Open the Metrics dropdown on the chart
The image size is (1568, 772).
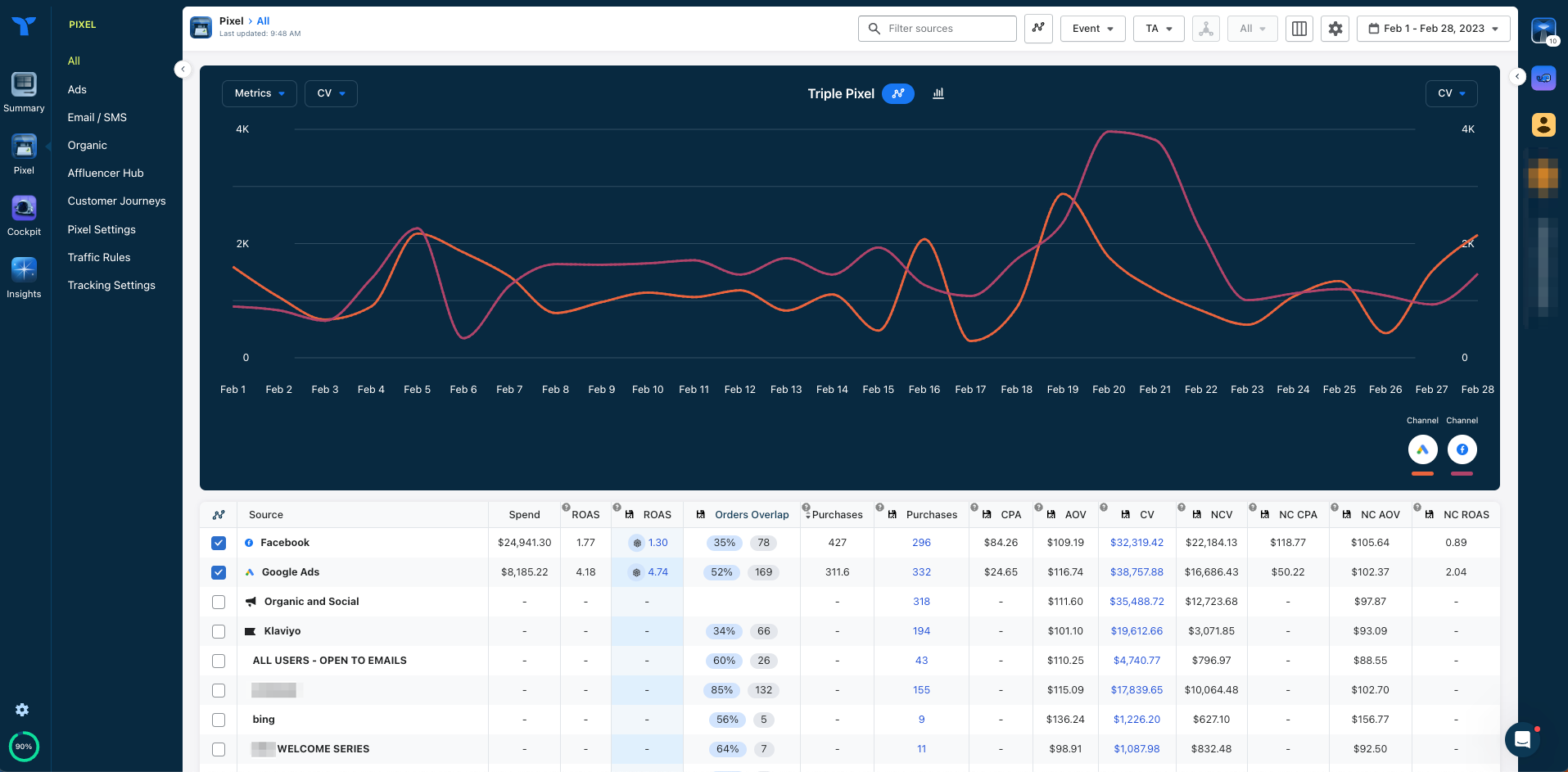click(259, 93)
